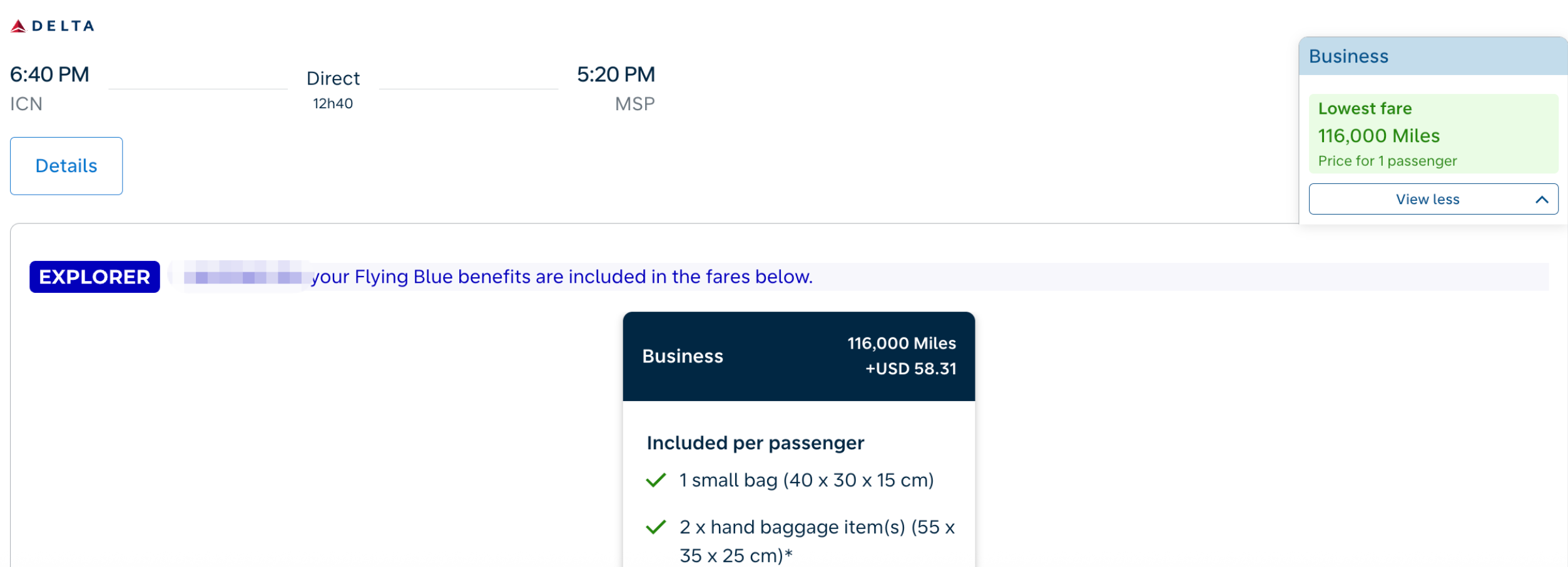Click Included per passenger heading
This screenshot has width=1568, height=567.
(x=755, y=442)
